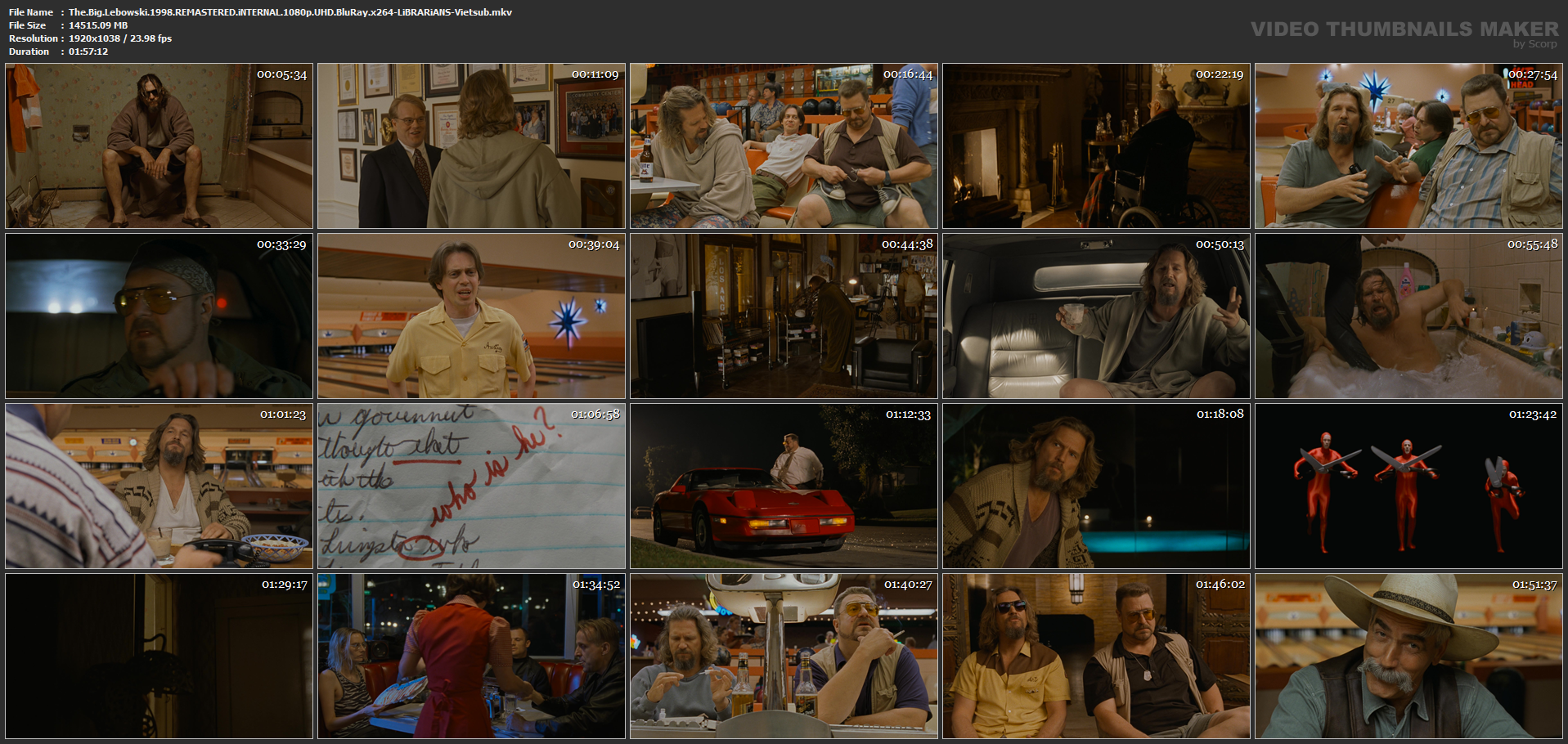This screenshot has height=744, width=1568.
Task: Select the bathtub frame at 00:55:48
Action: (x=1409, y=316)
